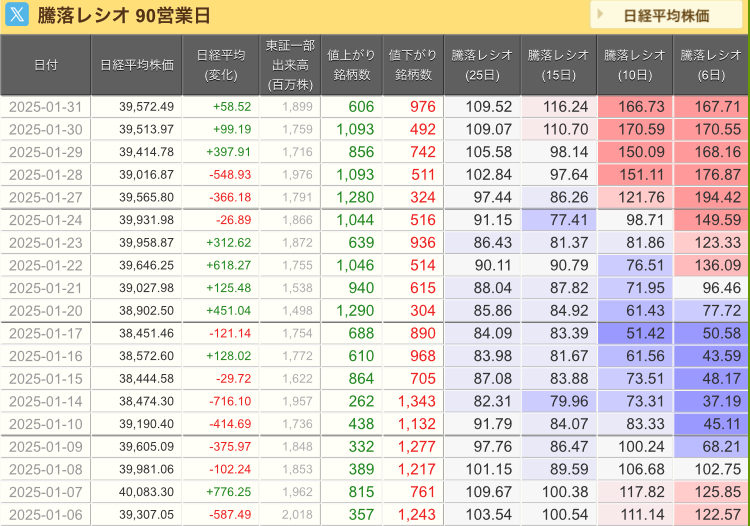Viewport: 750px width, 526px height.
Task: Select date cell 2025-01-08
Action: pos(45,469)
